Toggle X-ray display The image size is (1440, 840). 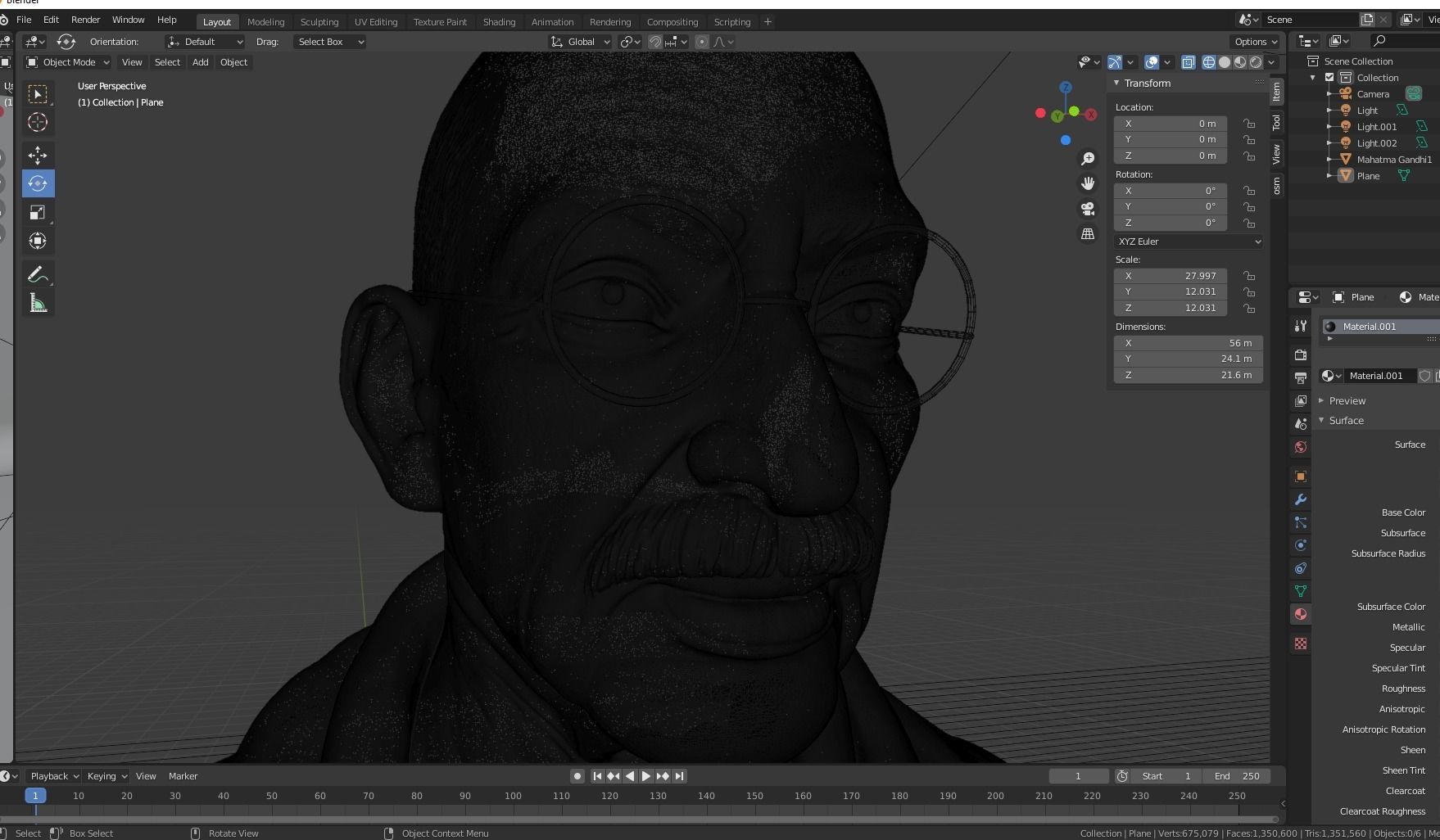1188,62
